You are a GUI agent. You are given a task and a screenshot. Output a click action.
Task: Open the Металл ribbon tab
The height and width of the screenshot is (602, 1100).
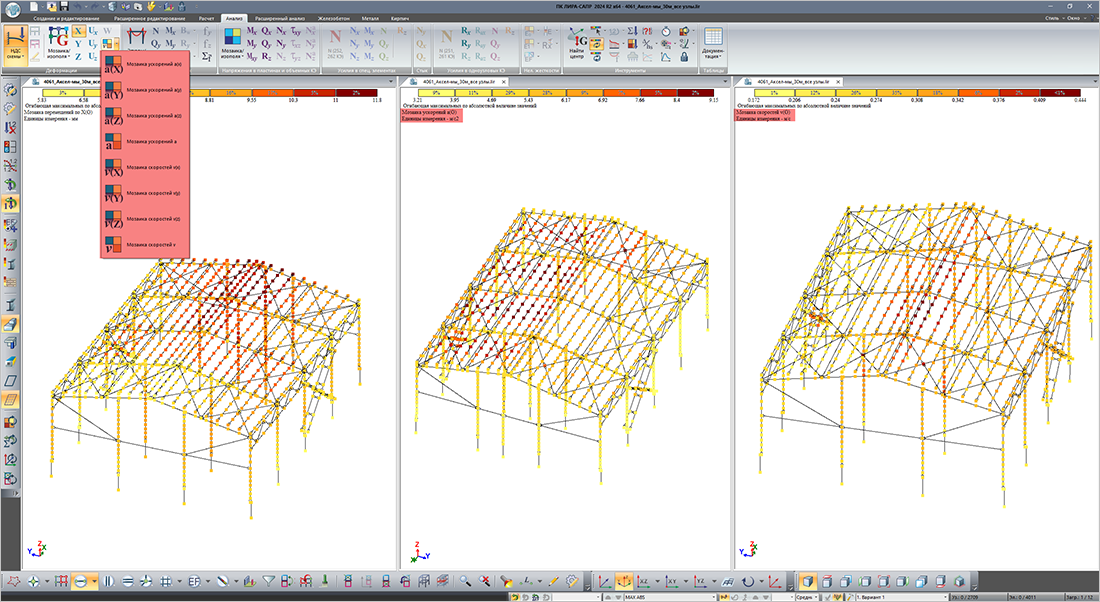pyautogui.click(x=370, y=18)
